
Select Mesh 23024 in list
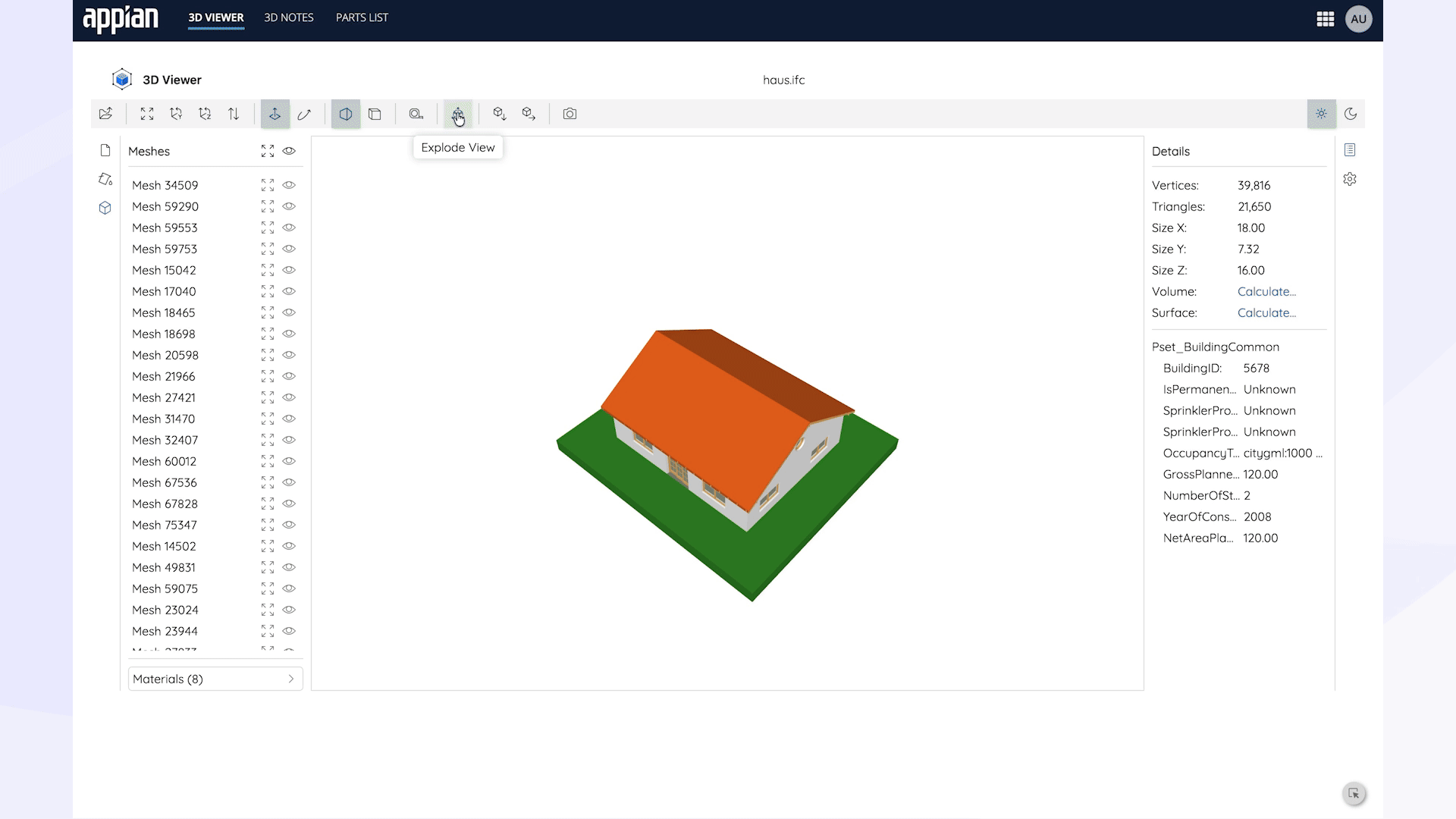[165, 610]
